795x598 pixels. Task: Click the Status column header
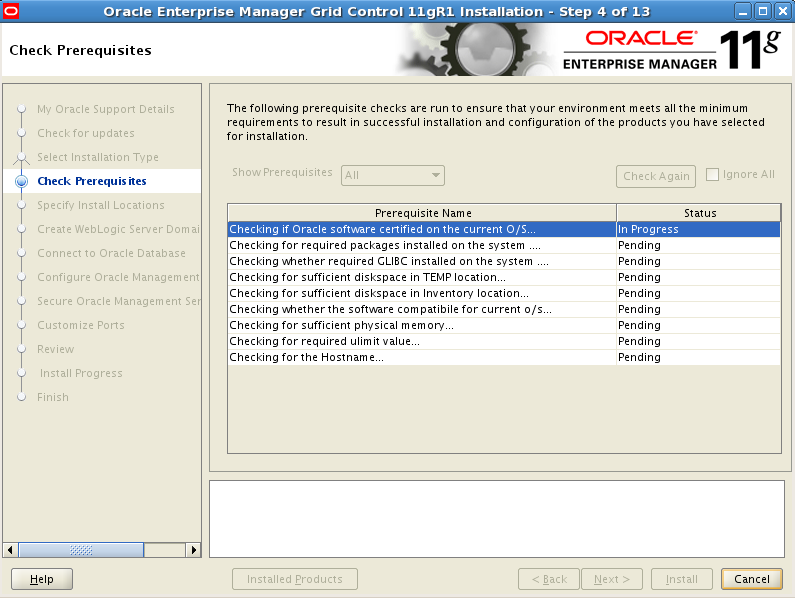[699, 213]
